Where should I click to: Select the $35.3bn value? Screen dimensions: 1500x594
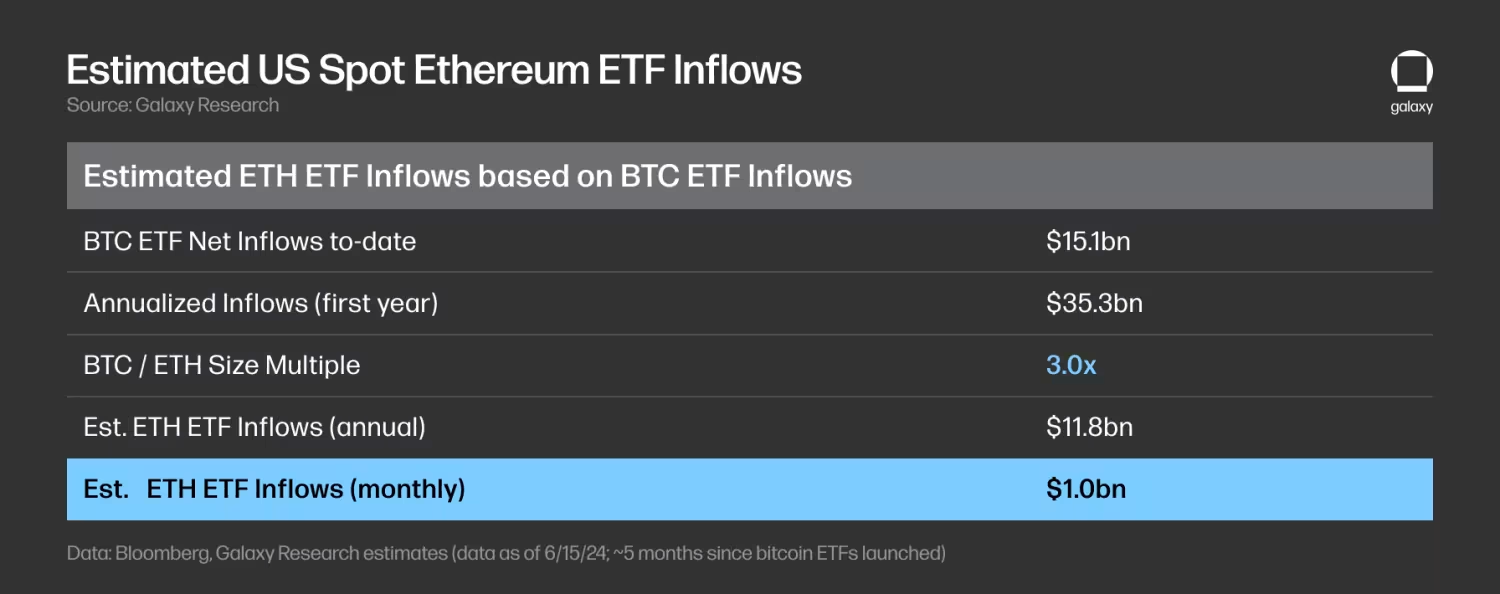(1094, 303)
